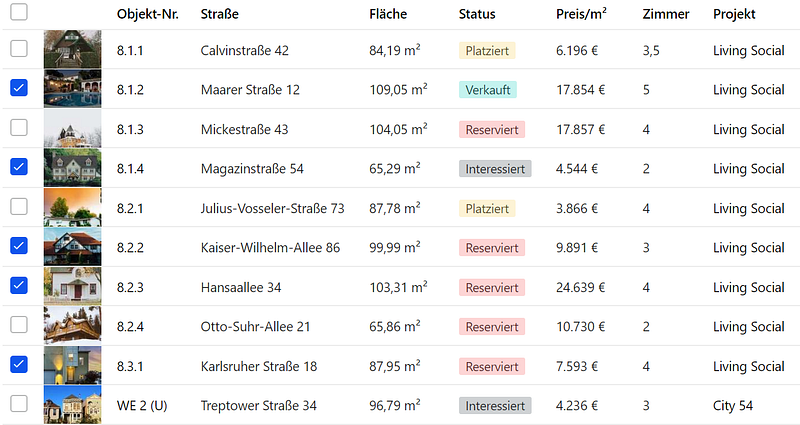Tick the Treptower Straße 34 checkbox

point(19,404)
